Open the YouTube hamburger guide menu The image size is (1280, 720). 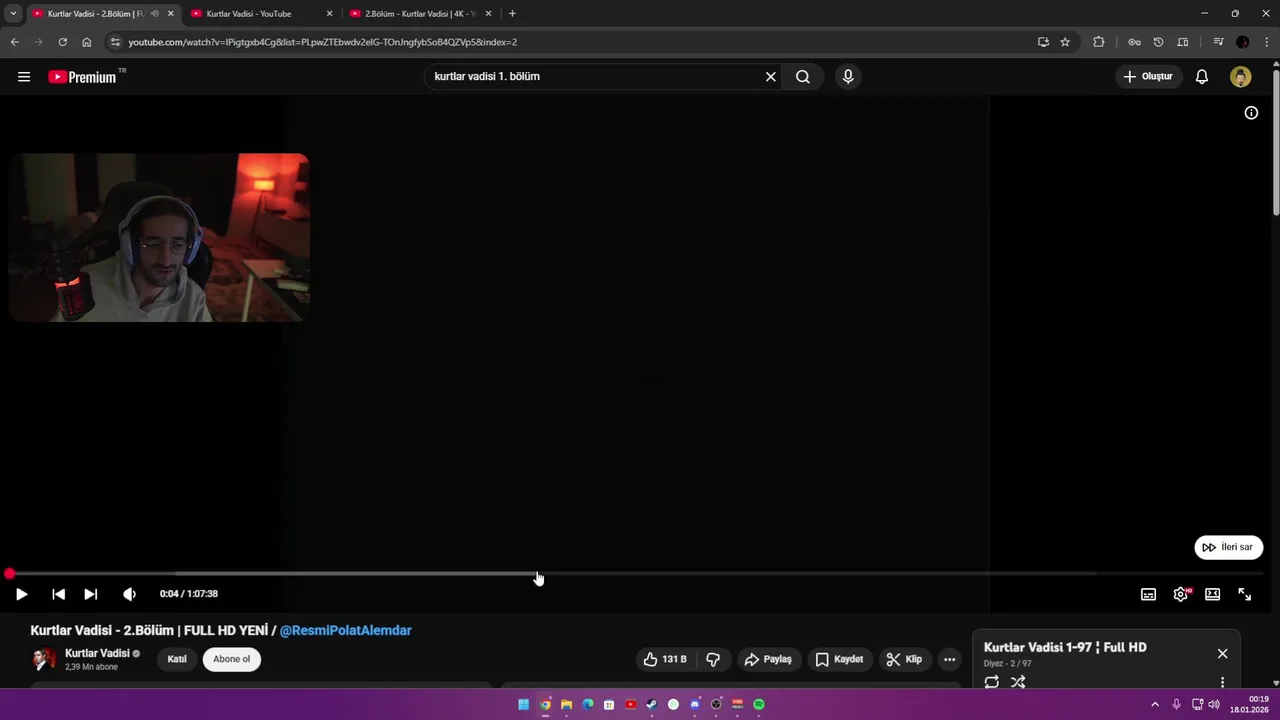tap(24, 77)
